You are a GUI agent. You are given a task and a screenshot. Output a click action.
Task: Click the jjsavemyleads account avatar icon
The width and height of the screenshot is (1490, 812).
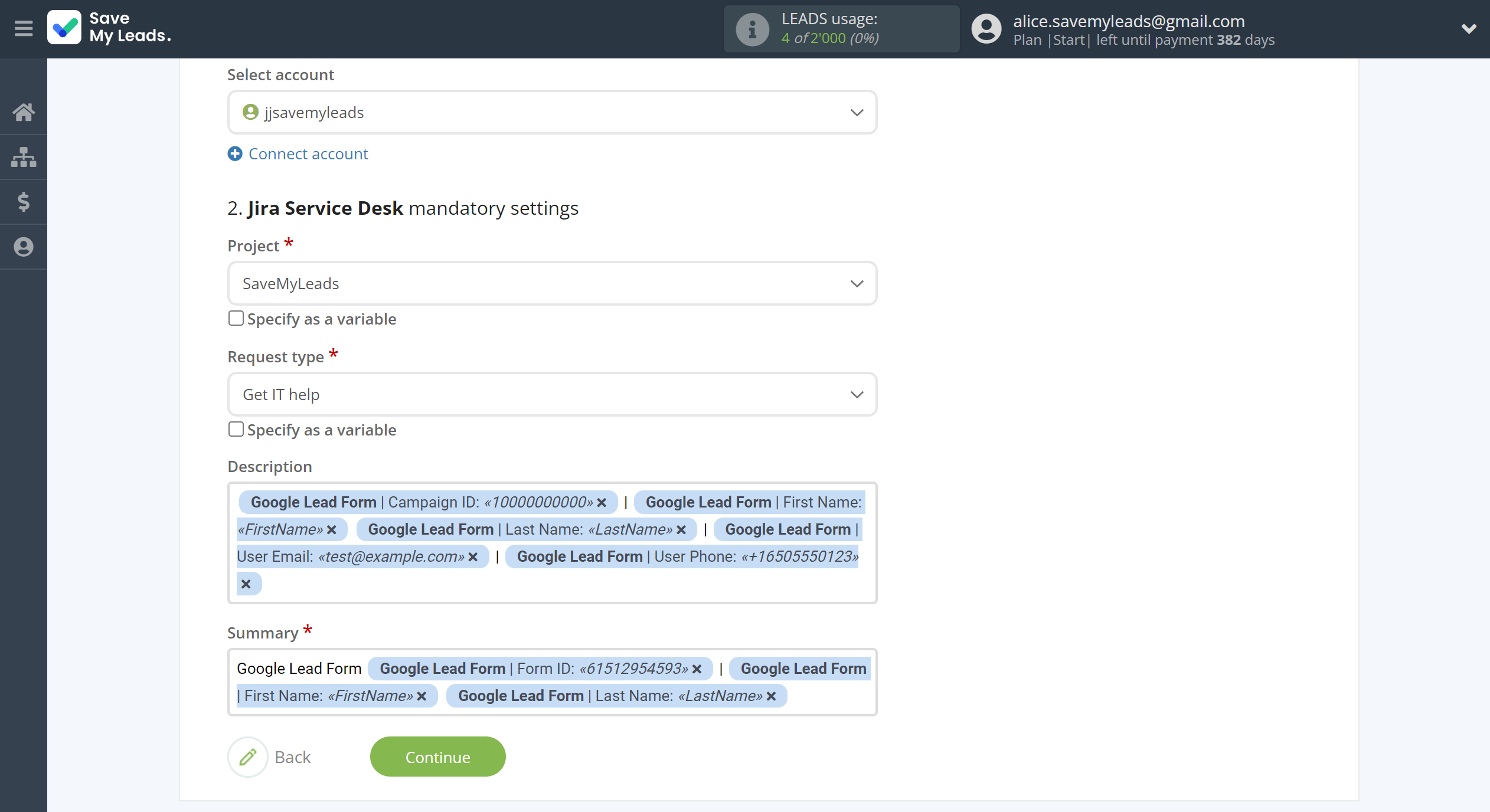point(250,112)
